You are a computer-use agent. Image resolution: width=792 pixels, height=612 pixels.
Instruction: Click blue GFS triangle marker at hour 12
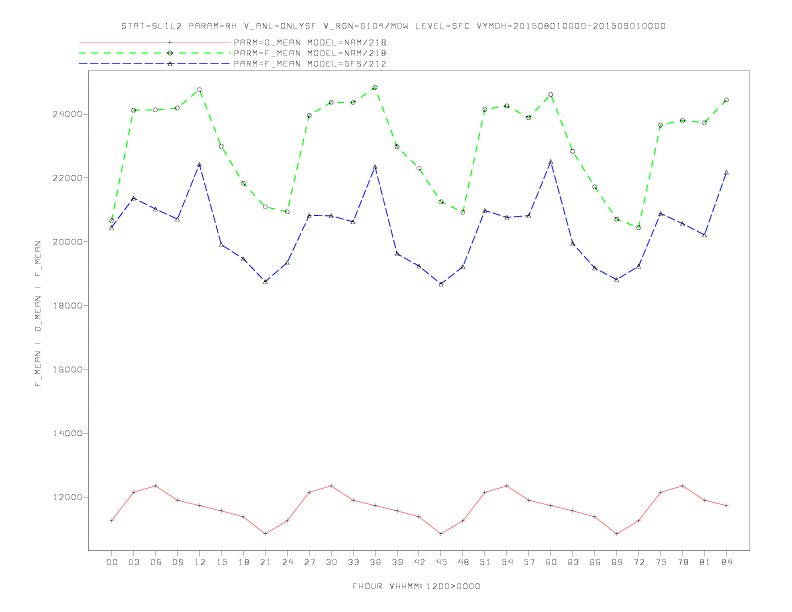click(200, 165)
